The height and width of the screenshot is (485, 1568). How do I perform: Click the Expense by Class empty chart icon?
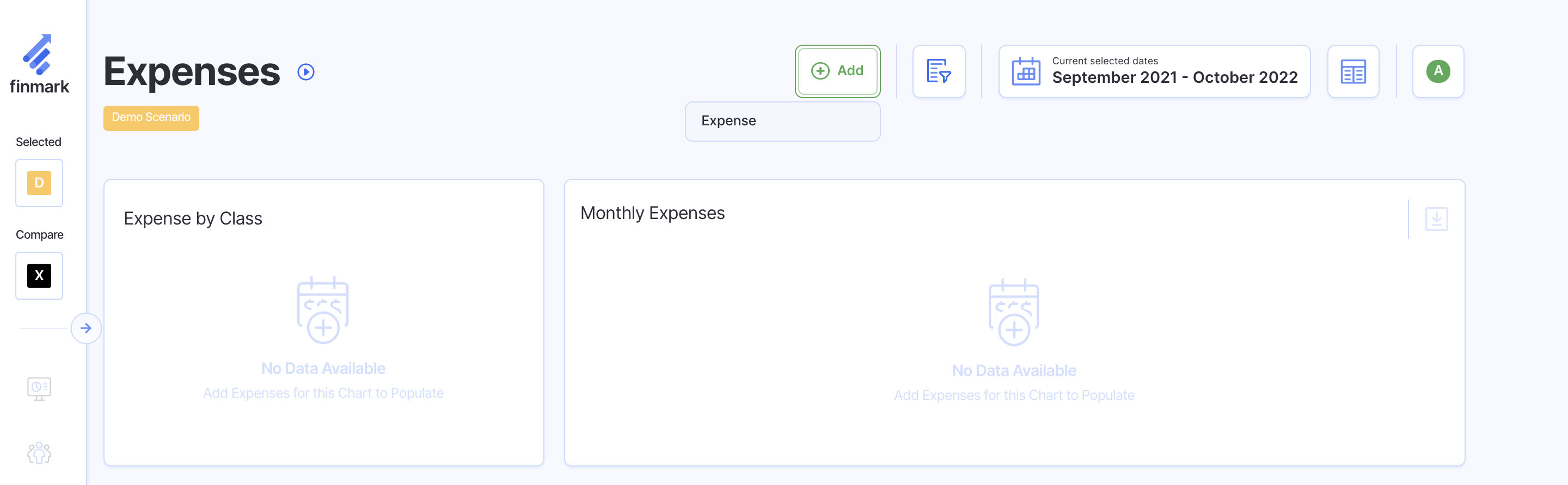coord(323,310)
